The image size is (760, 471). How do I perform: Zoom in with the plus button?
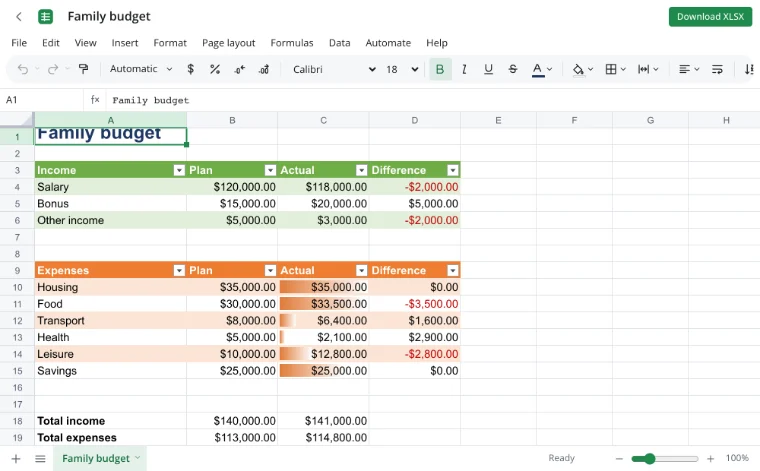pyautogui.click(x=711, y=458)
